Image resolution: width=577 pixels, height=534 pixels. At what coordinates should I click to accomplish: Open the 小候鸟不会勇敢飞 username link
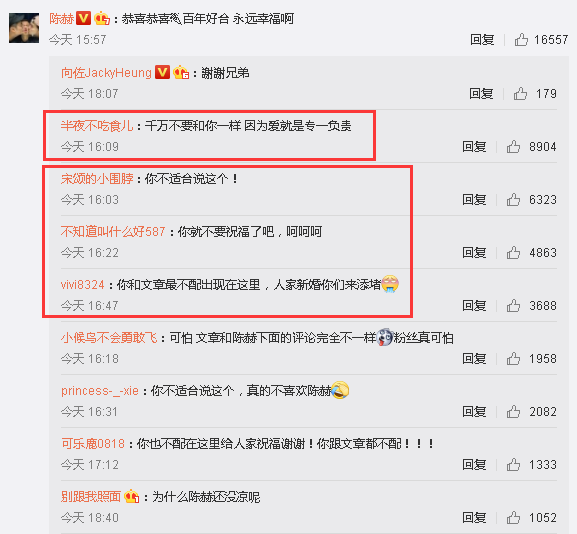pyautogui.click(x=109, y=337)
